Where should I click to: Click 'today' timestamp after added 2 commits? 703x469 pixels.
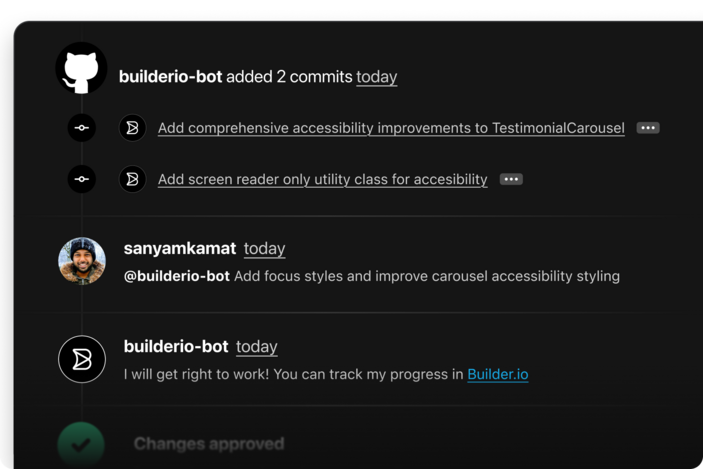coord(377,76)
